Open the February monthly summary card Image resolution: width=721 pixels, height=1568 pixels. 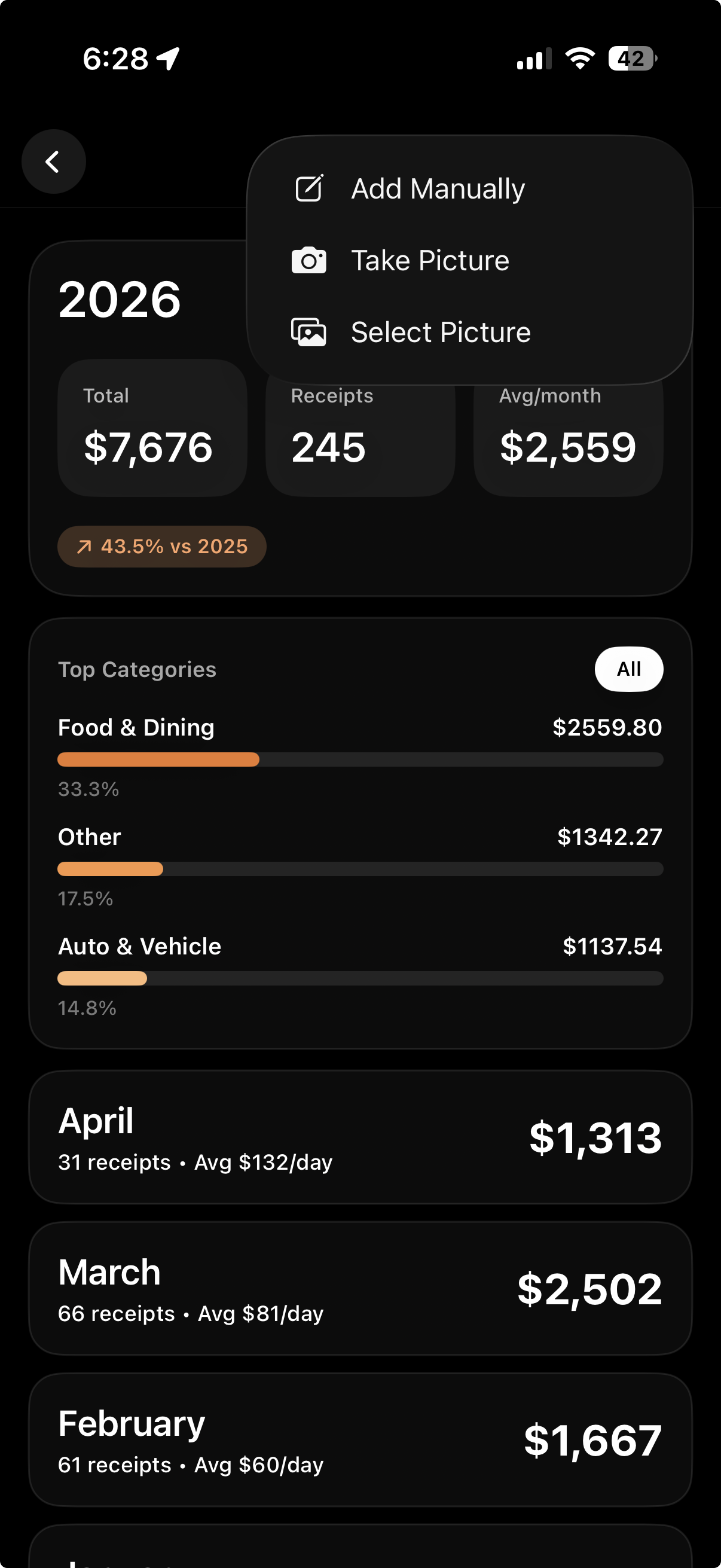360,1439
